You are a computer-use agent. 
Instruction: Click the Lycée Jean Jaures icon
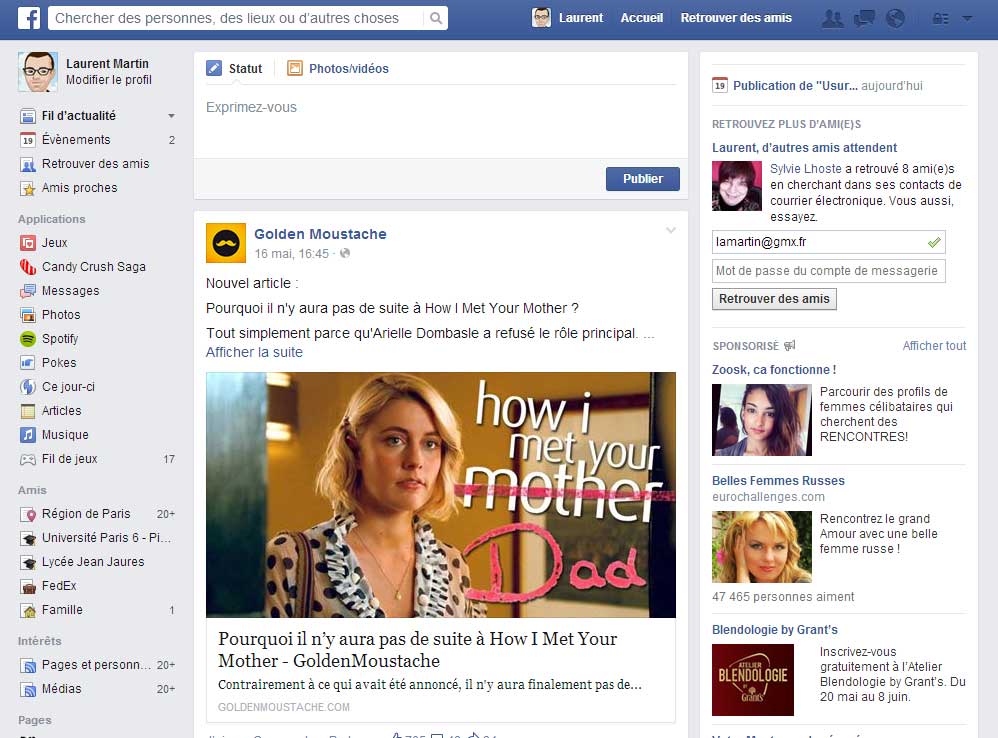(28, 562)
